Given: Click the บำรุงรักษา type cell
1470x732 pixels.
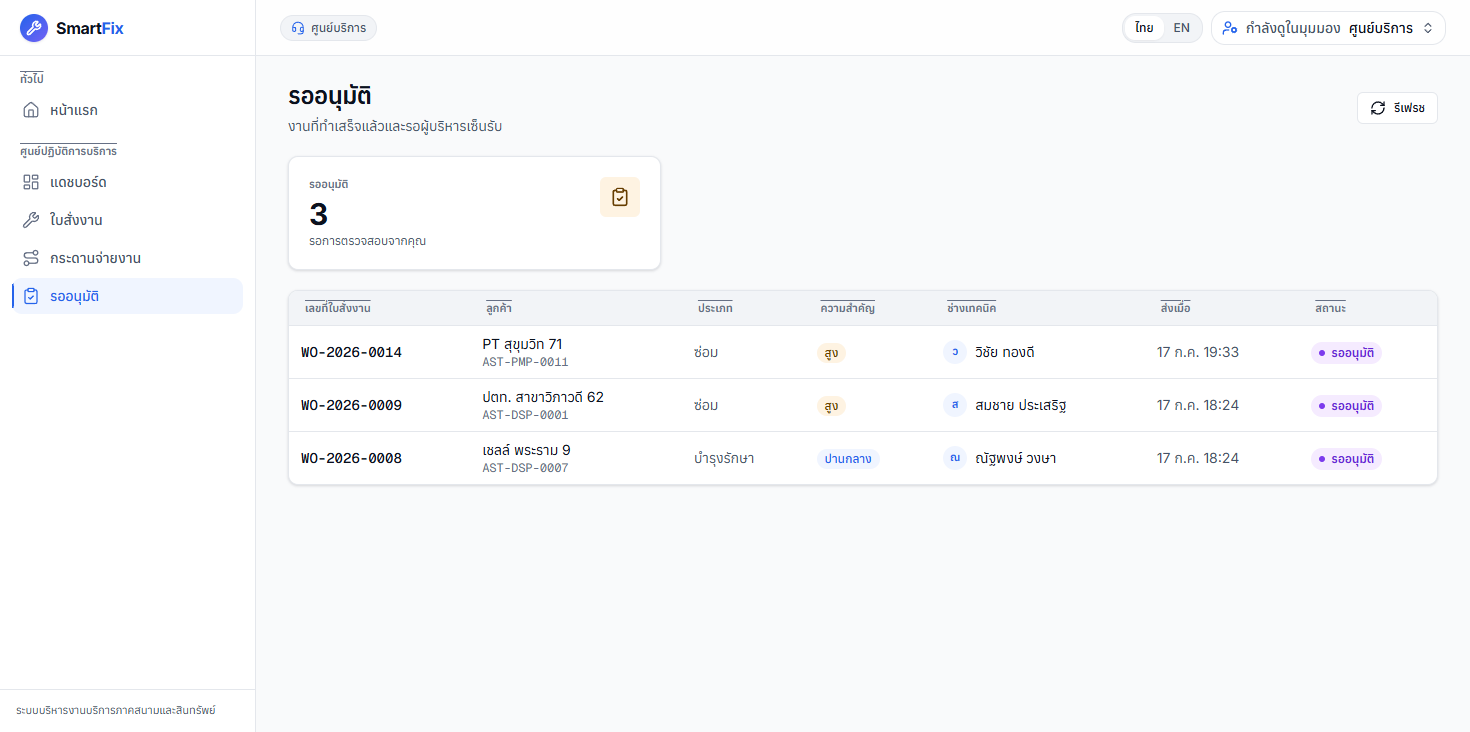Looking at the screenshot, I should 724,458.
